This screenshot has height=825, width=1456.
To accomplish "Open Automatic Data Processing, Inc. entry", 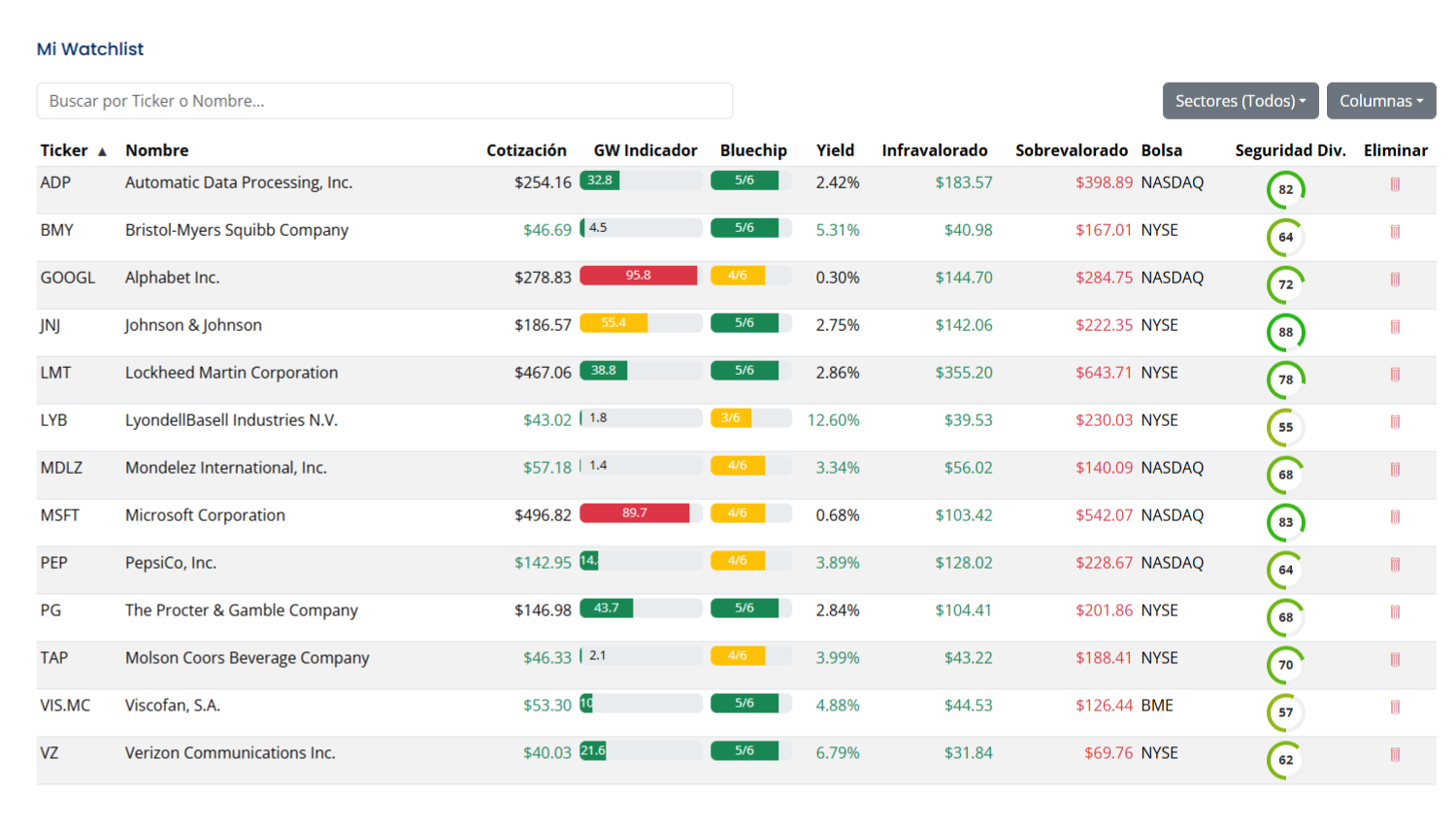I will click(239, 182).
